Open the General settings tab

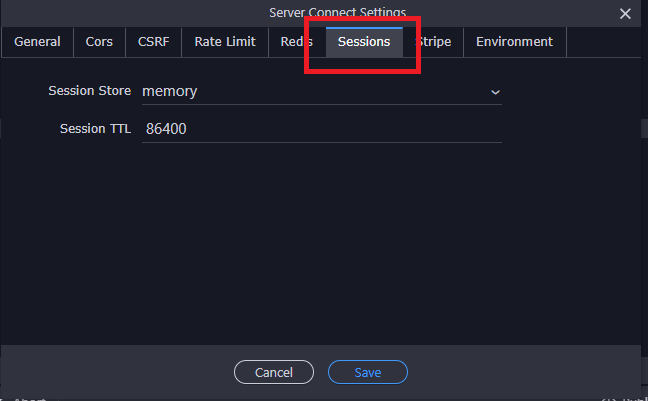(37, 42)
